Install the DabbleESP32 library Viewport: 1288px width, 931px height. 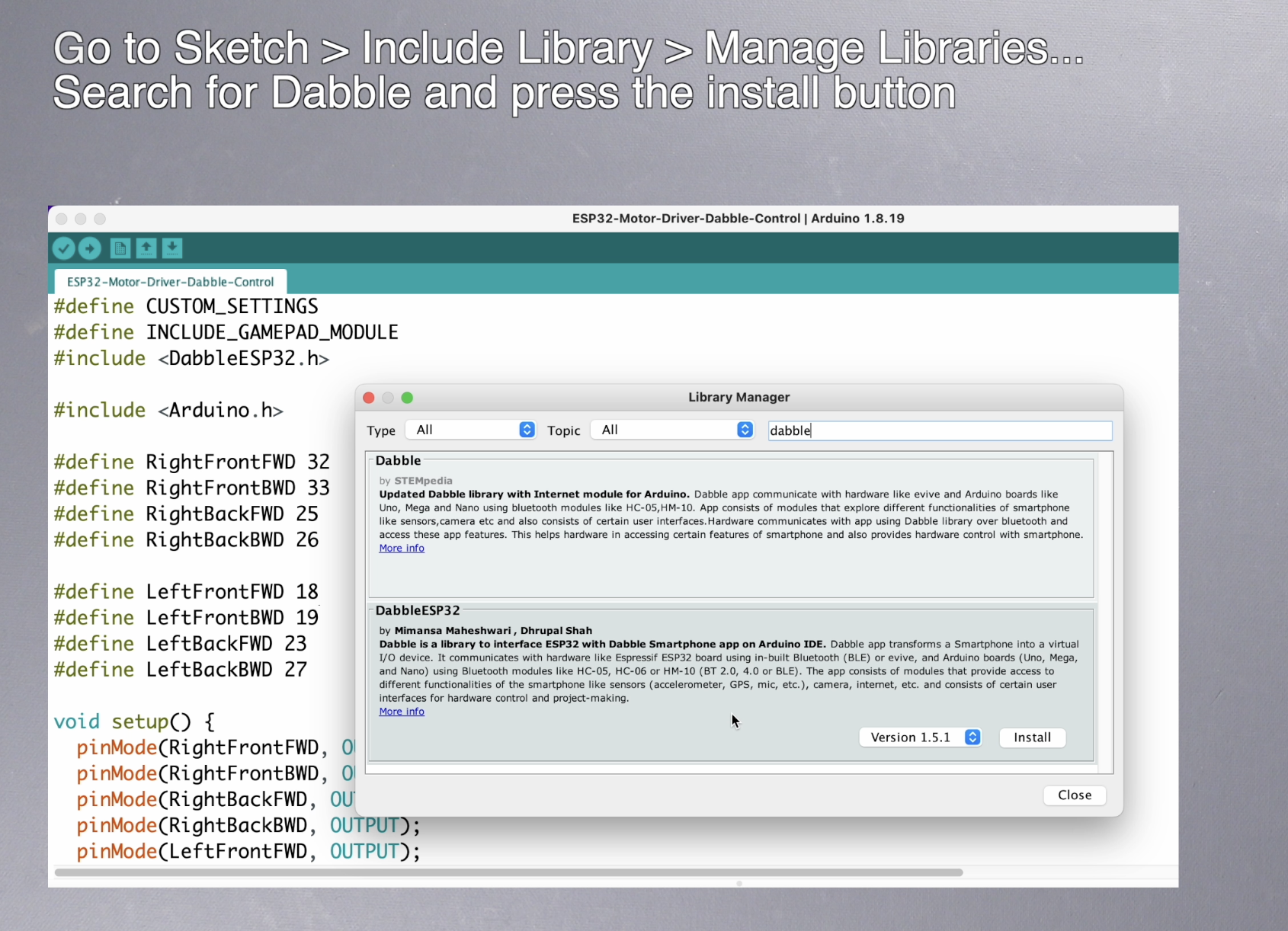tap(1032, 737)
